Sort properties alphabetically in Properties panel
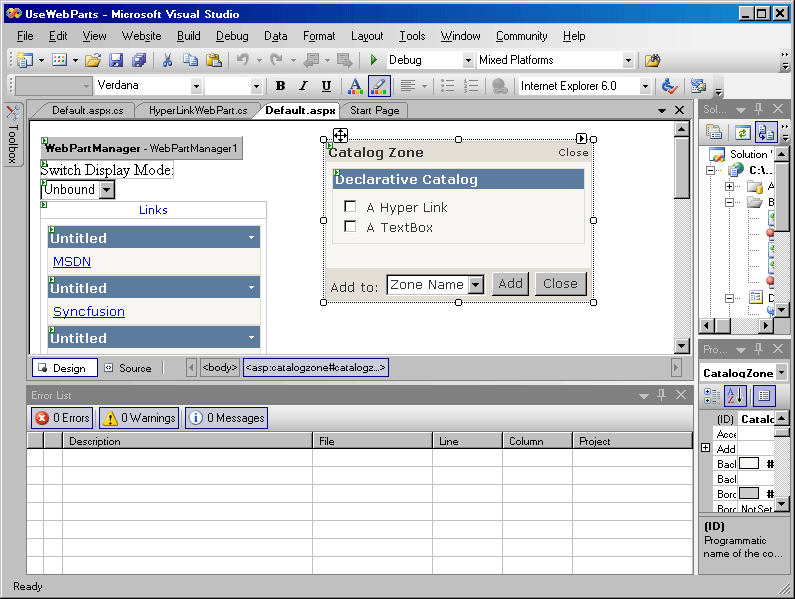 (736, 396)
